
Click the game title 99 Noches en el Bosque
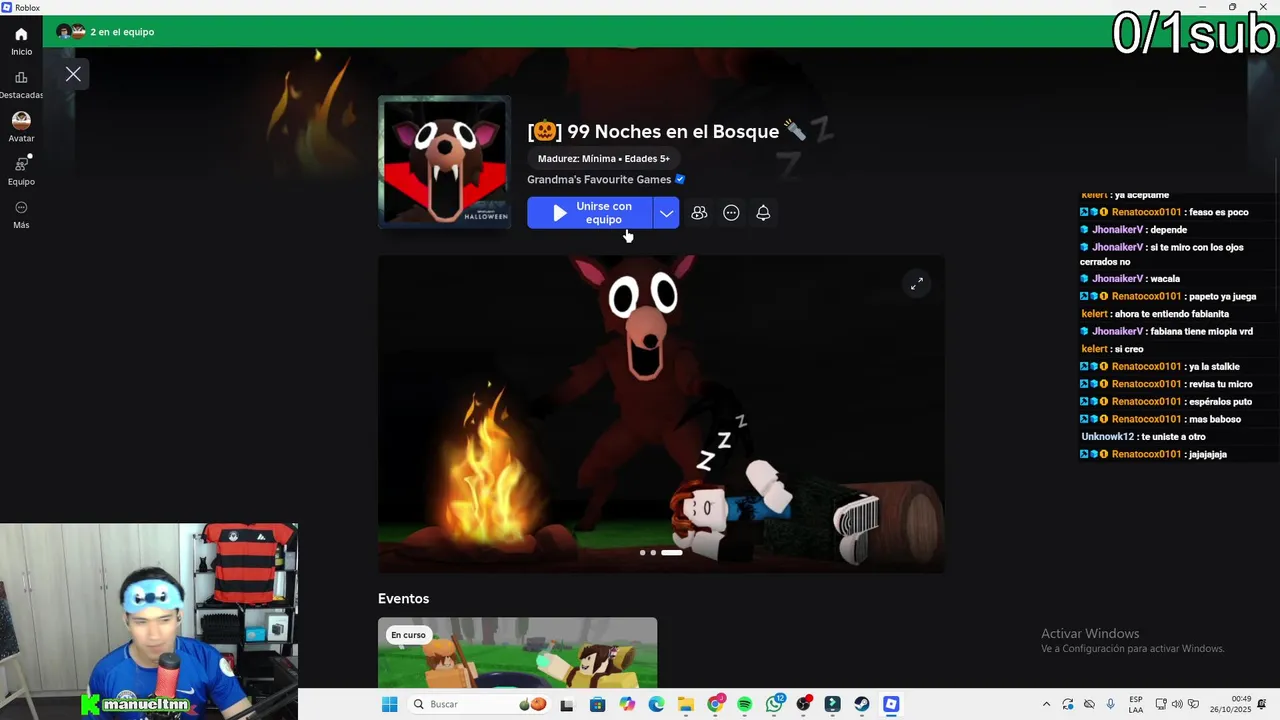(x=666, y=132)
